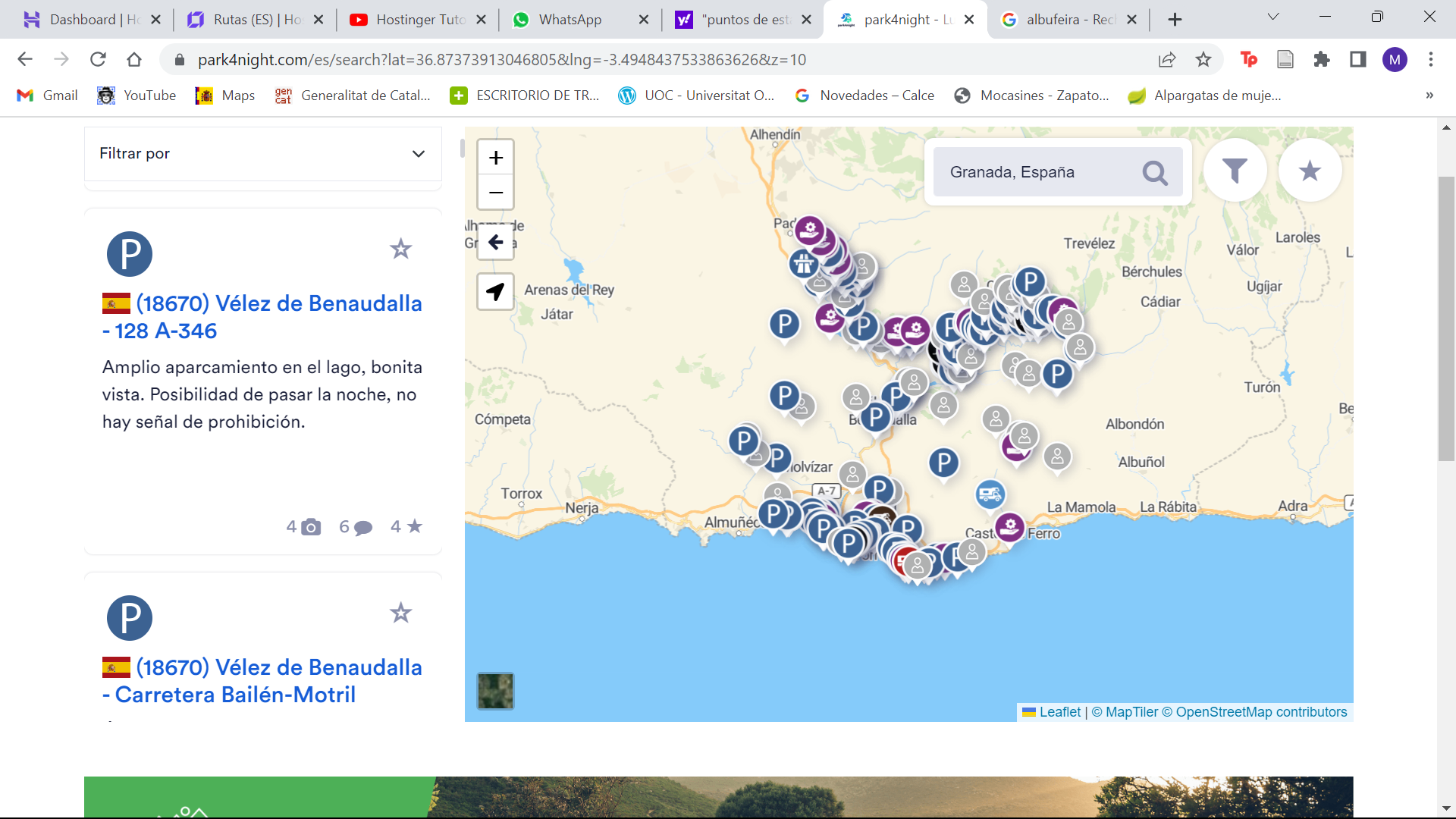The width and height of the screenshot is (1456, 819).
Task: Click the motorhome service area marker
Action: (x=990, y=495)
